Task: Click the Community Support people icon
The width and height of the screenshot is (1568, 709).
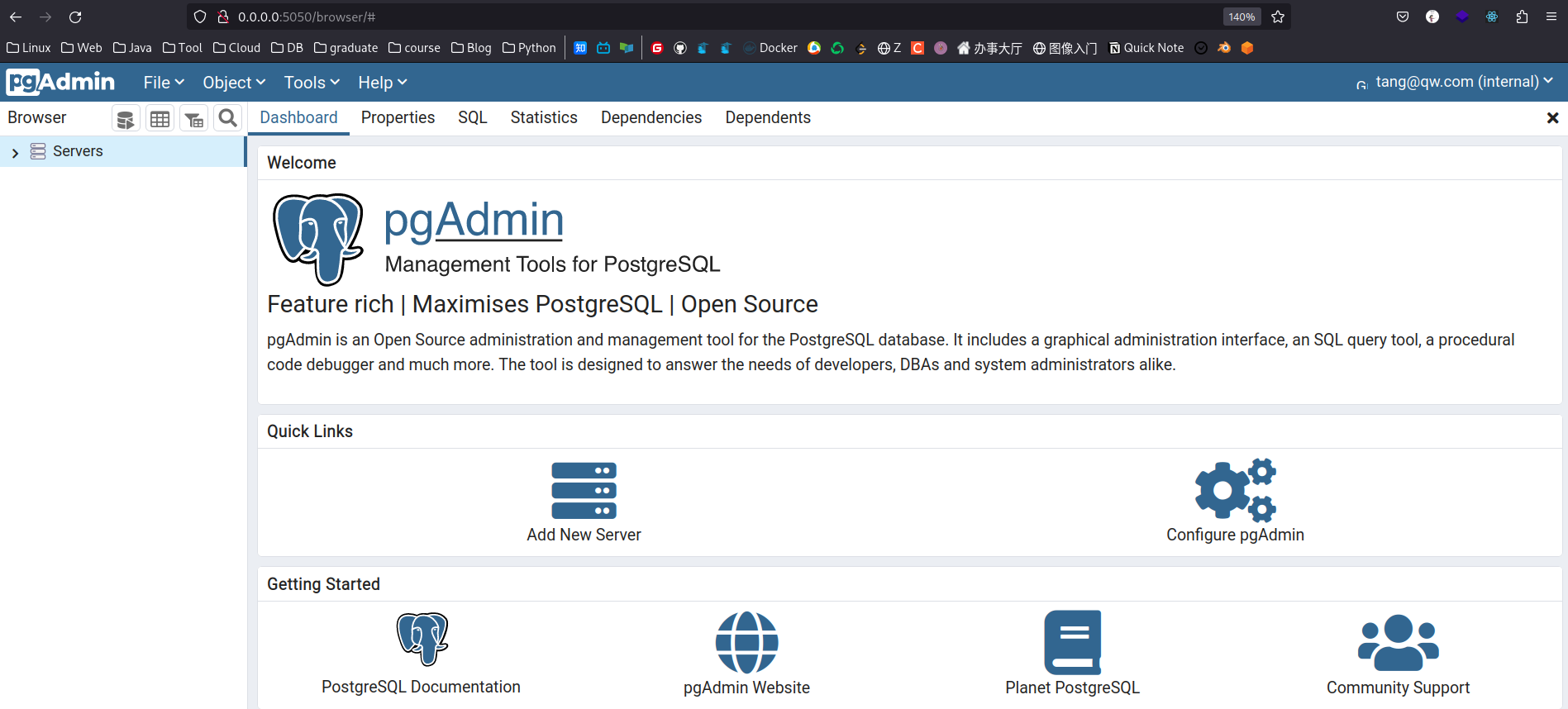Action: pos(1398,642)
